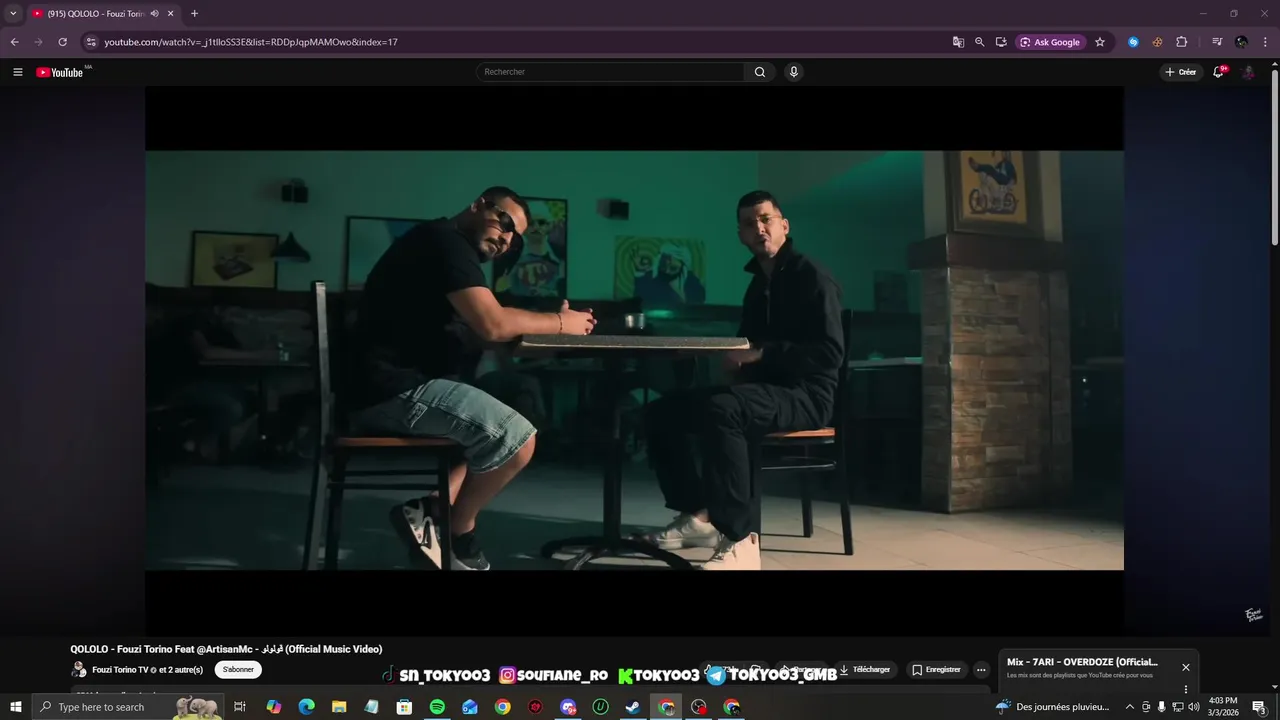This screenshot has width=1280, height=720.
Task: Open media controls icon in Chrome toolbar
Action: (x=1217, y=42)
